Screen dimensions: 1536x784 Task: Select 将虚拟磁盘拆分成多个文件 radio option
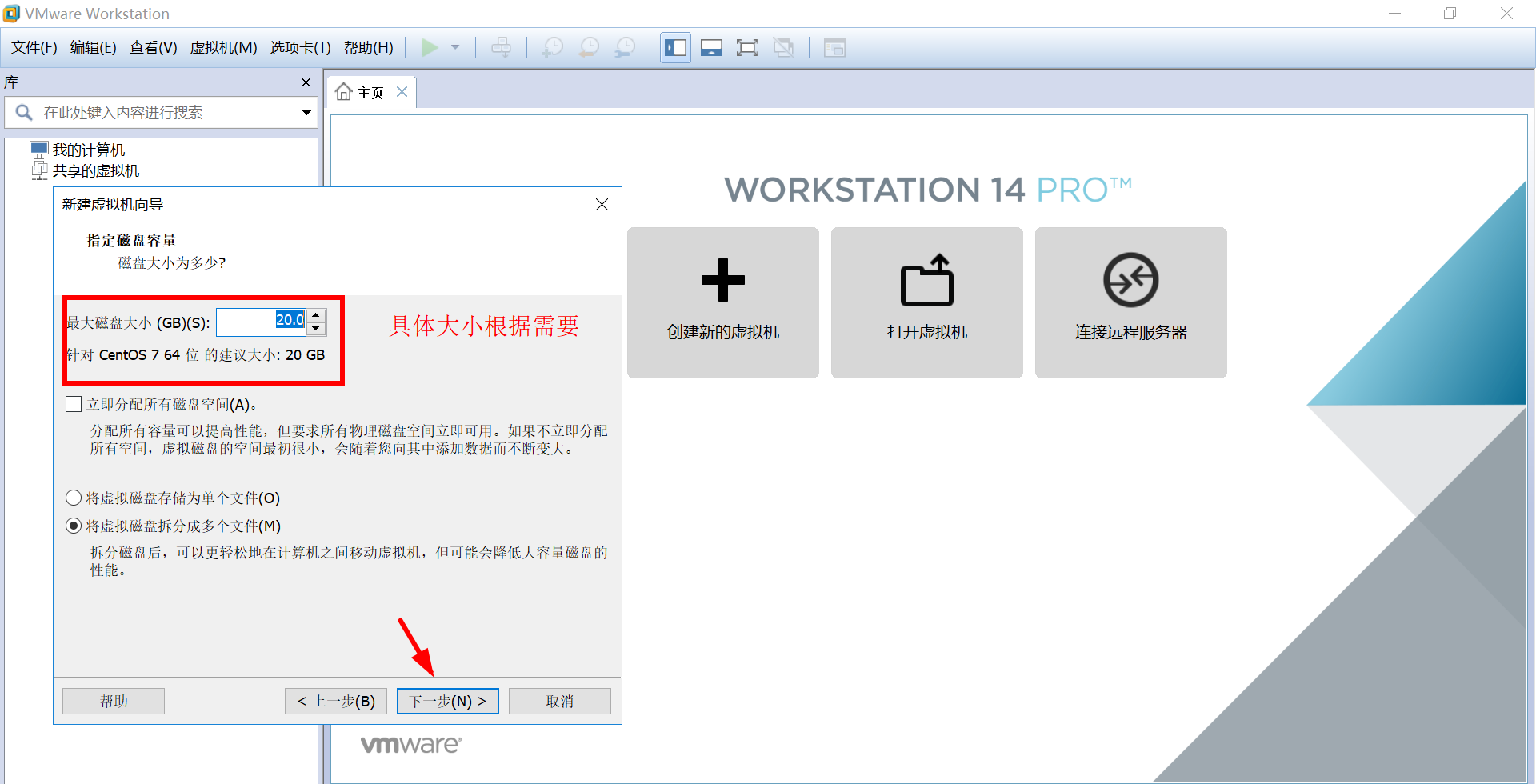click(74, 526)
